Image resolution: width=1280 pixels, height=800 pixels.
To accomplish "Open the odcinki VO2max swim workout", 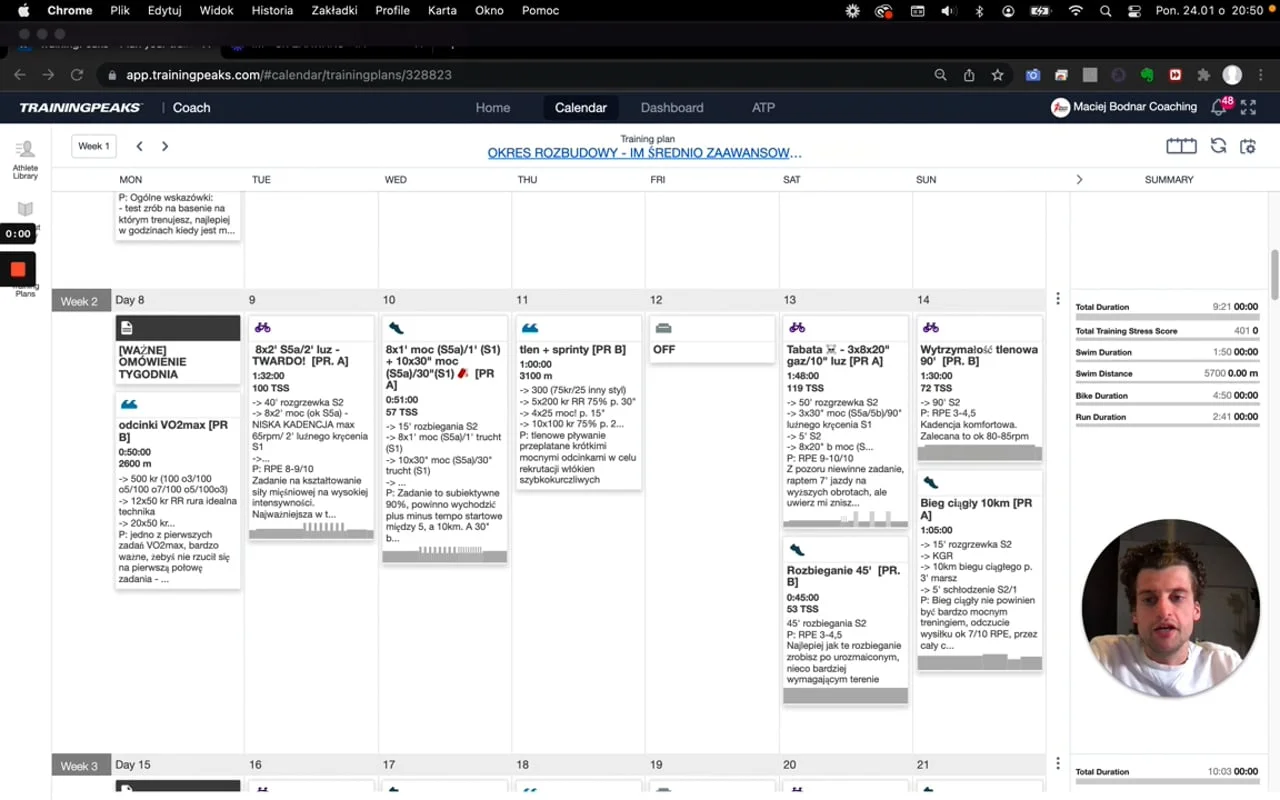I will tap(178, 490).
